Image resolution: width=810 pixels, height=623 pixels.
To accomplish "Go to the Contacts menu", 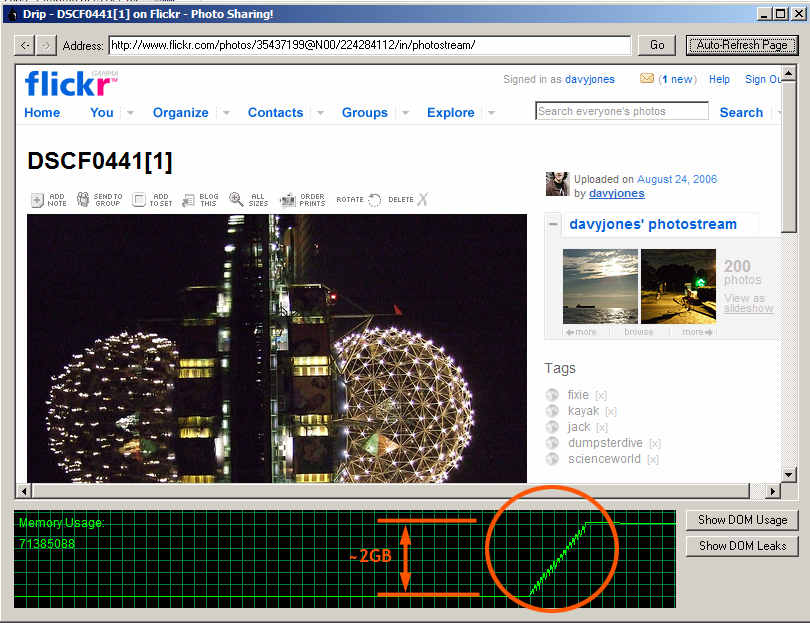I will 275,113.
